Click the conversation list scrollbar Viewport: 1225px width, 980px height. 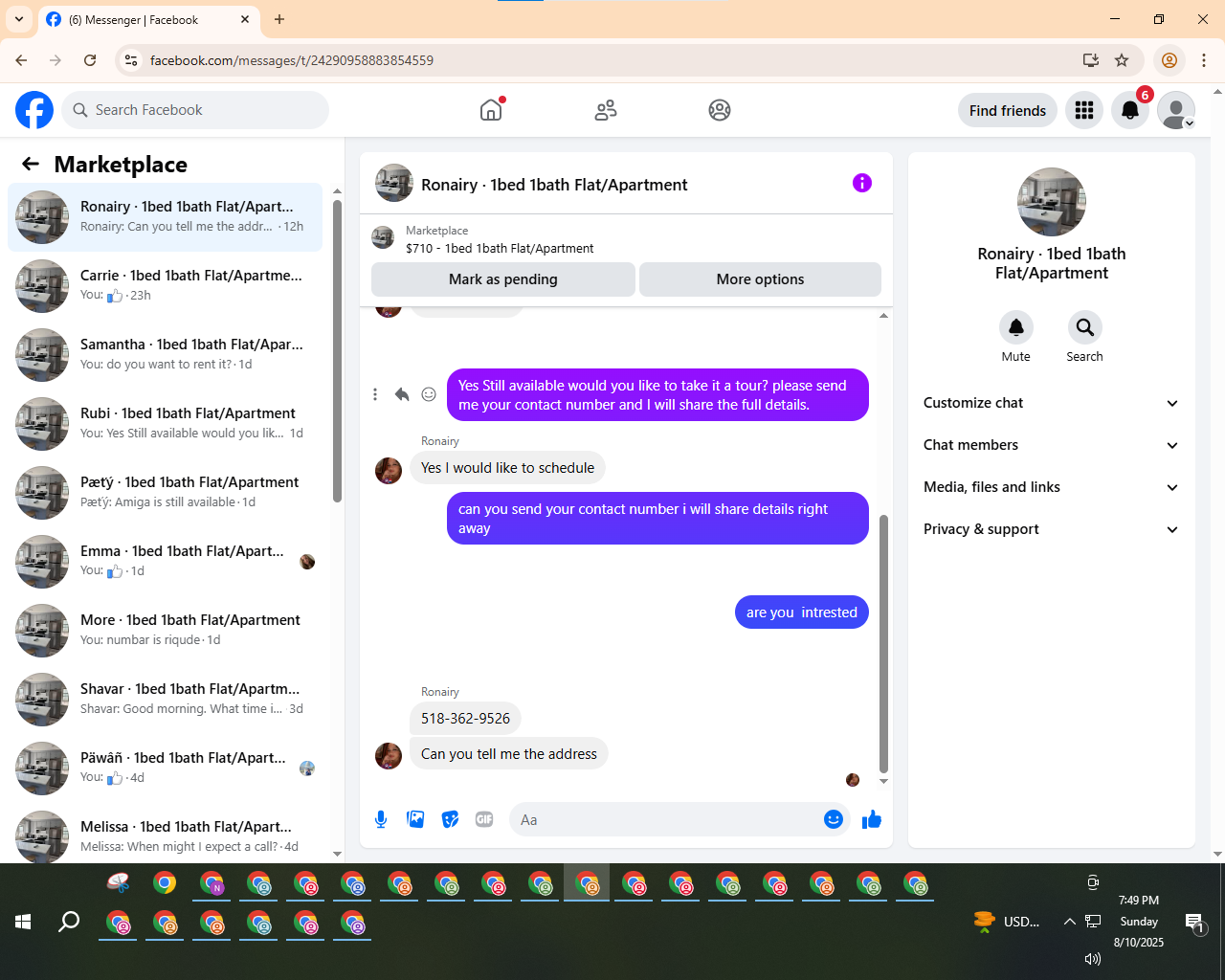tap(337, 351)
